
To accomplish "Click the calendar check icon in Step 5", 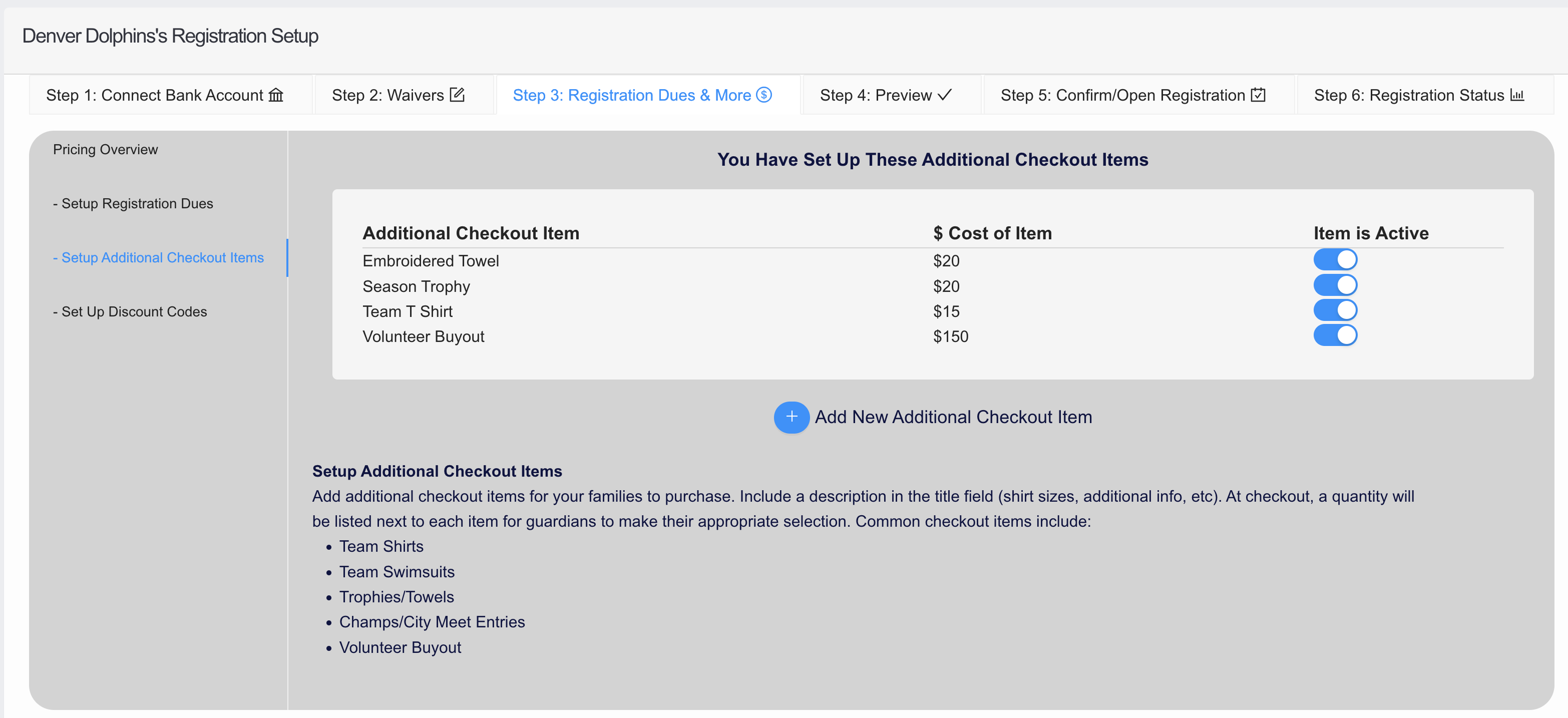I will point(1258,95).
